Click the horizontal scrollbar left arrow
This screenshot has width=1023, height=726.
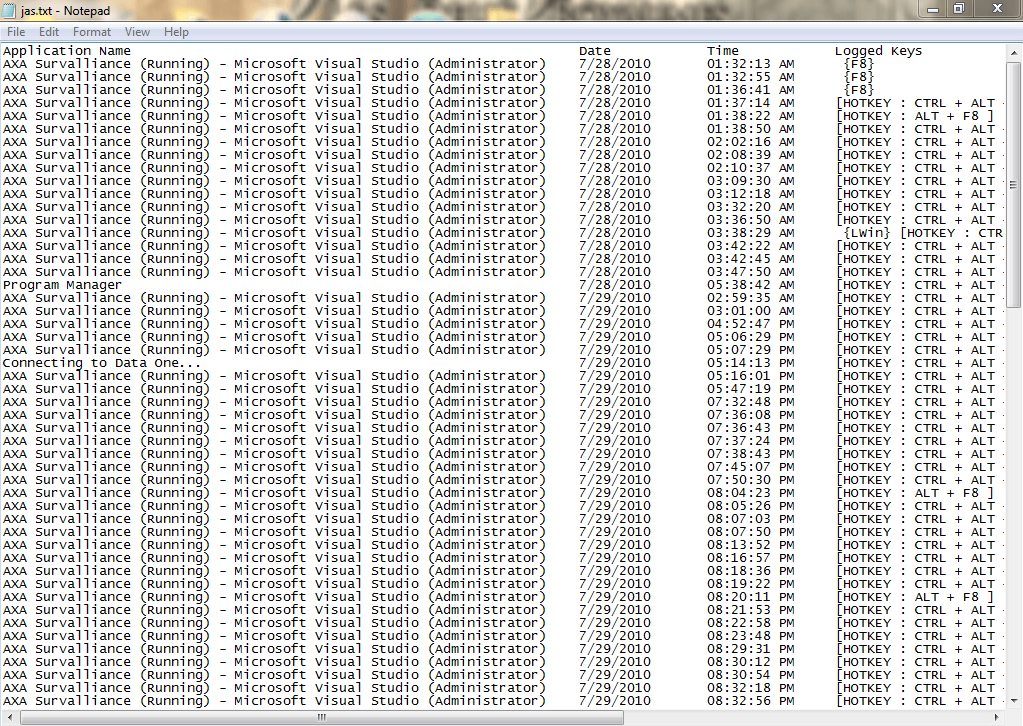(8, 717)
